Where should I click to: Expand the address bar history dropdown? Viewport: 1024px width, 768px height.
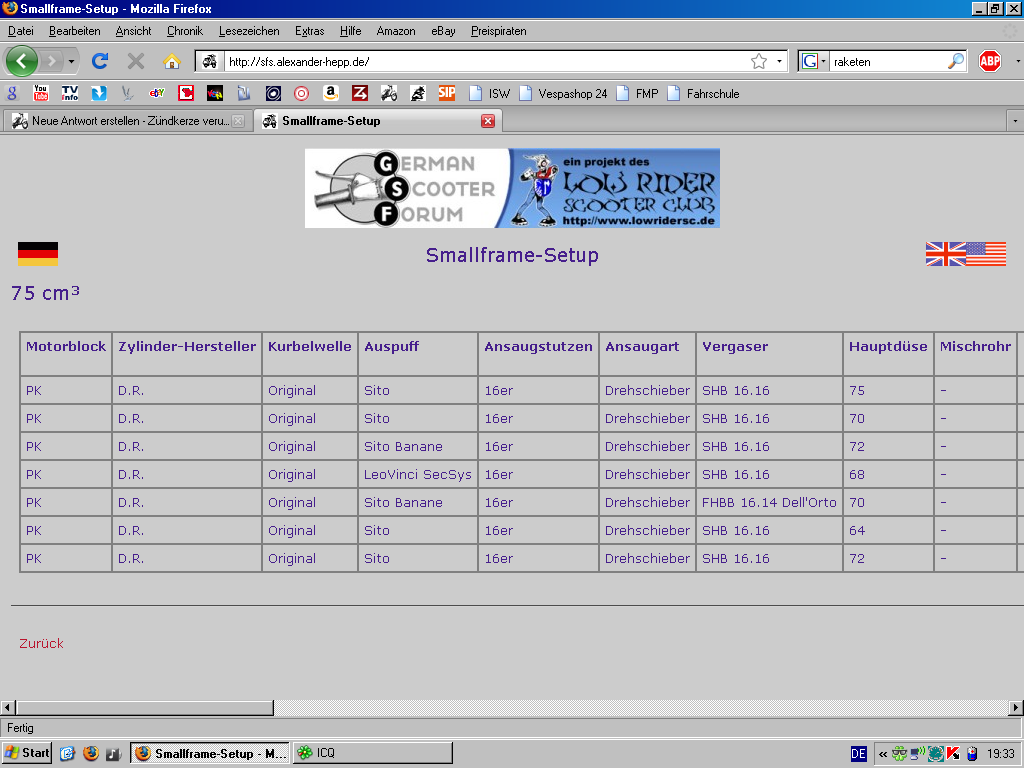(x=779, y=61)
